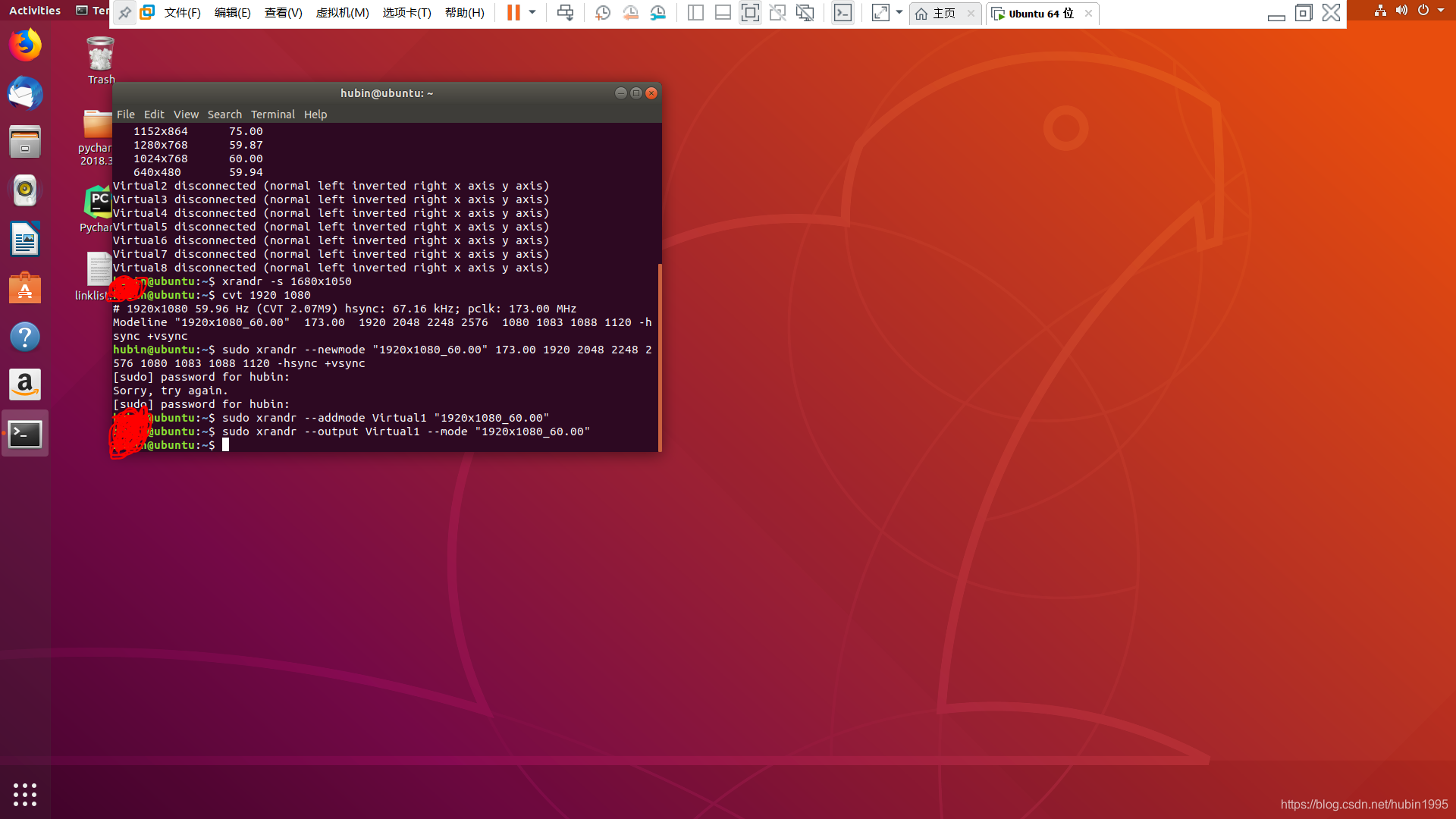The width and height of the screenshot is (1456, 819).
Task: Expand the 查看(V) view menu
Action: pos(282,12)
